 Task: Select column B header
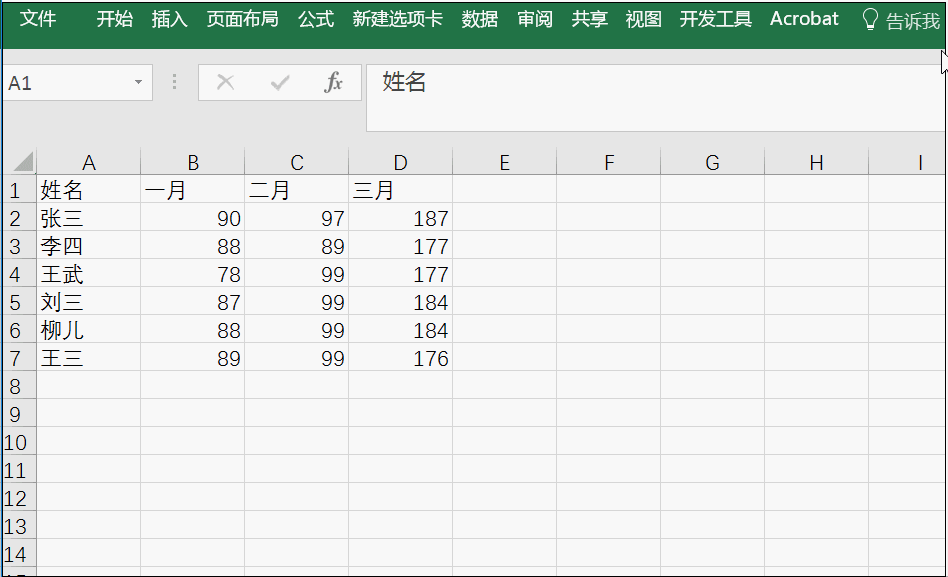click(192, 162)
